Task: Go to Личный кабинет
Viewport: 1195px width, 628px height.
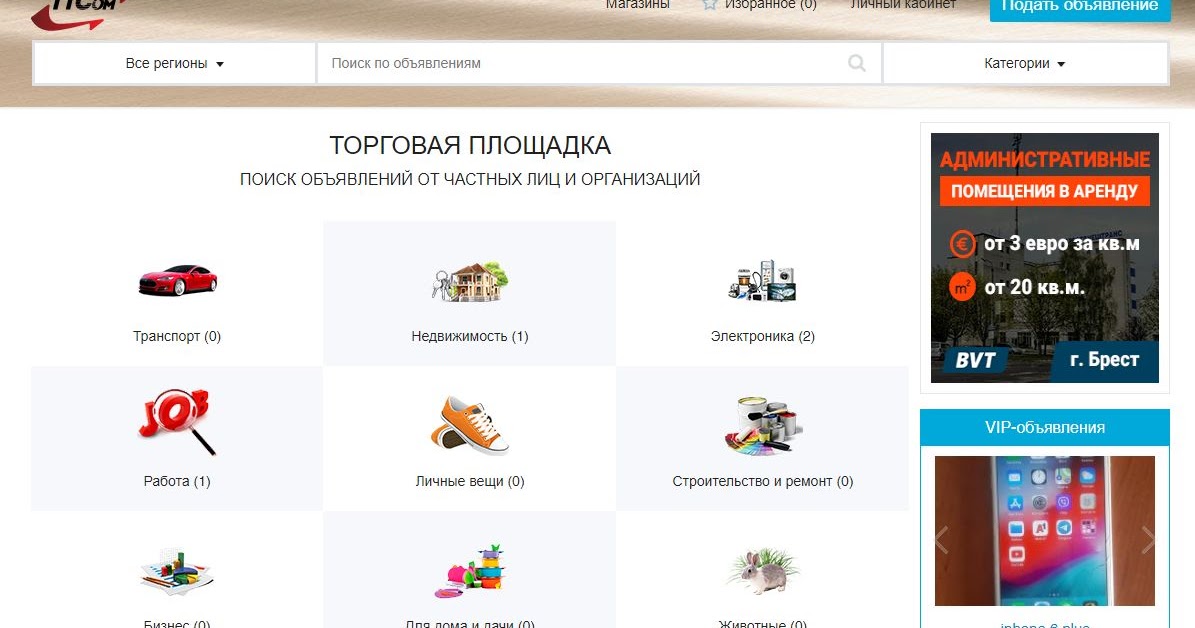Action: (903, 5)
